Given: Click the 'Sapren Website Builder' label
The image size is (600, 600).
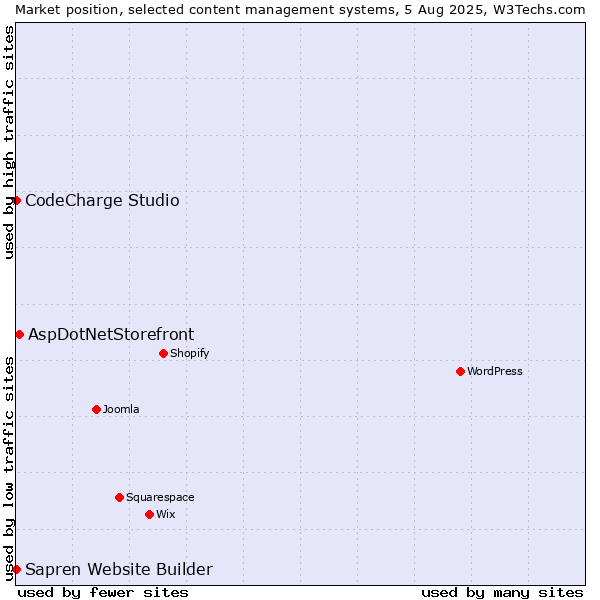Looking at the screenshot, I should [x=119, y=569].
